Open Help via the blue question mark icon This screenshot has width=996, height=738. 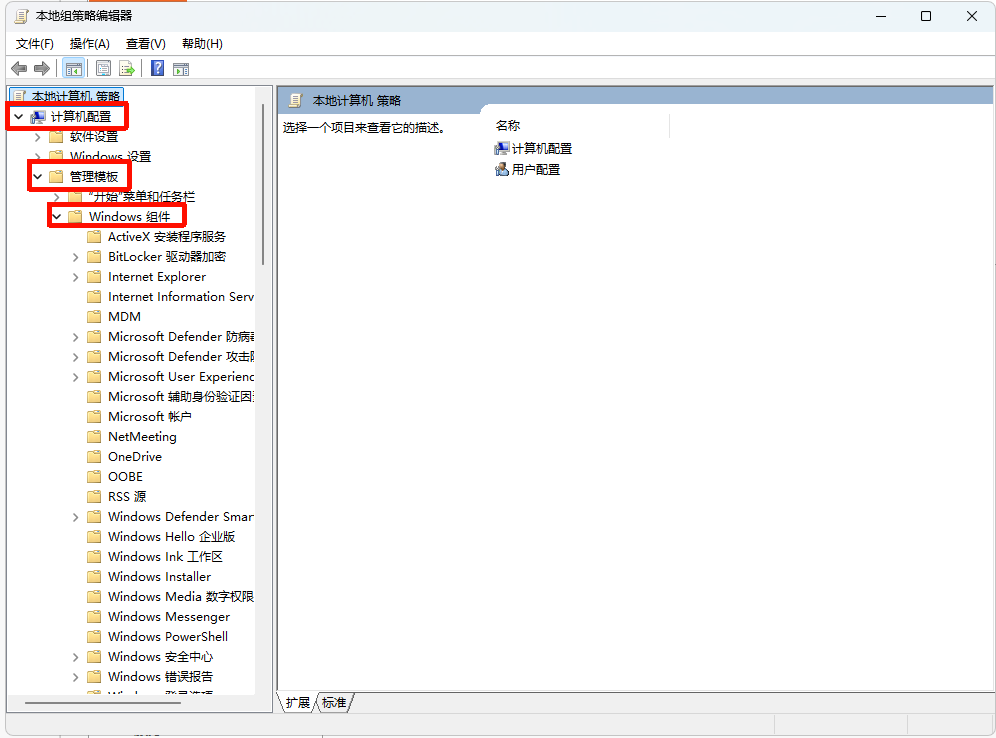pos(157,68)
